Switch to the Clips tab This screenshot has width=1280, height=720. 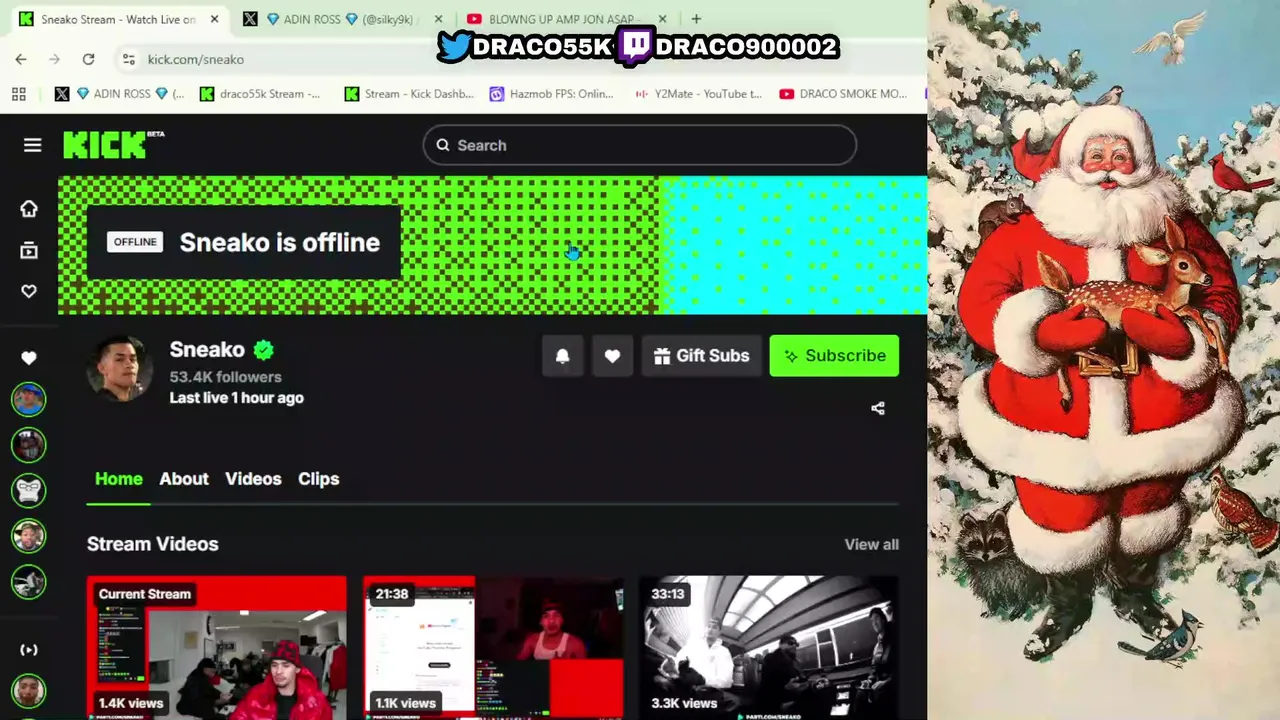[x=318, y=479]
